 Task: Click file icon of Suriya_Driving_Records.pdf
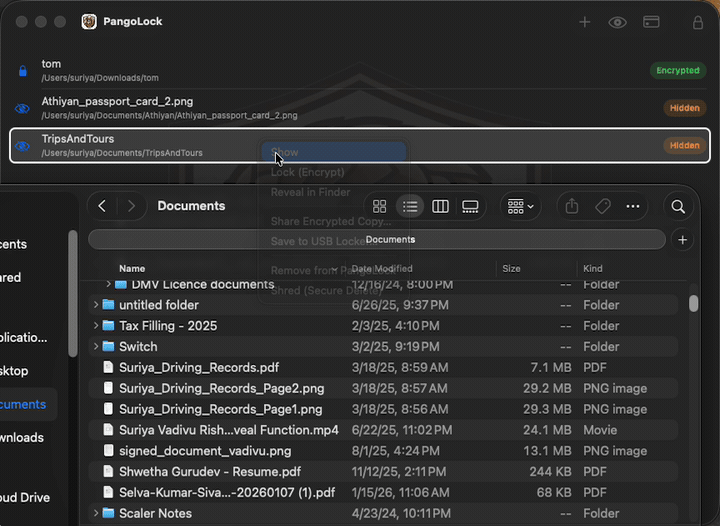point(108,367)
